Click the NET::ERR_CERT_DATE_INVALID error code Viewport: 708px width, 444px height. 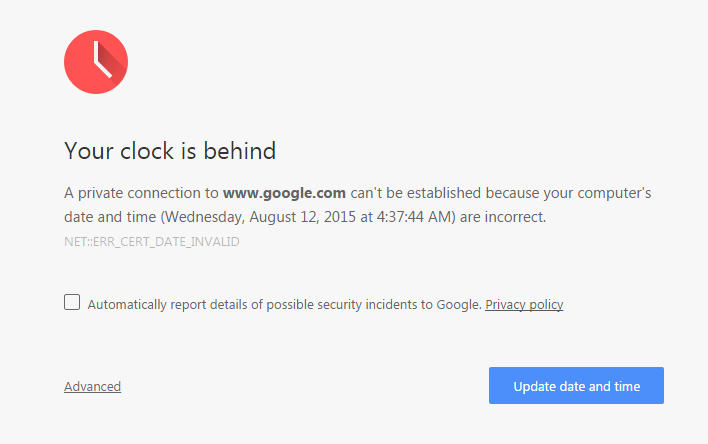[x=152, y=242]
